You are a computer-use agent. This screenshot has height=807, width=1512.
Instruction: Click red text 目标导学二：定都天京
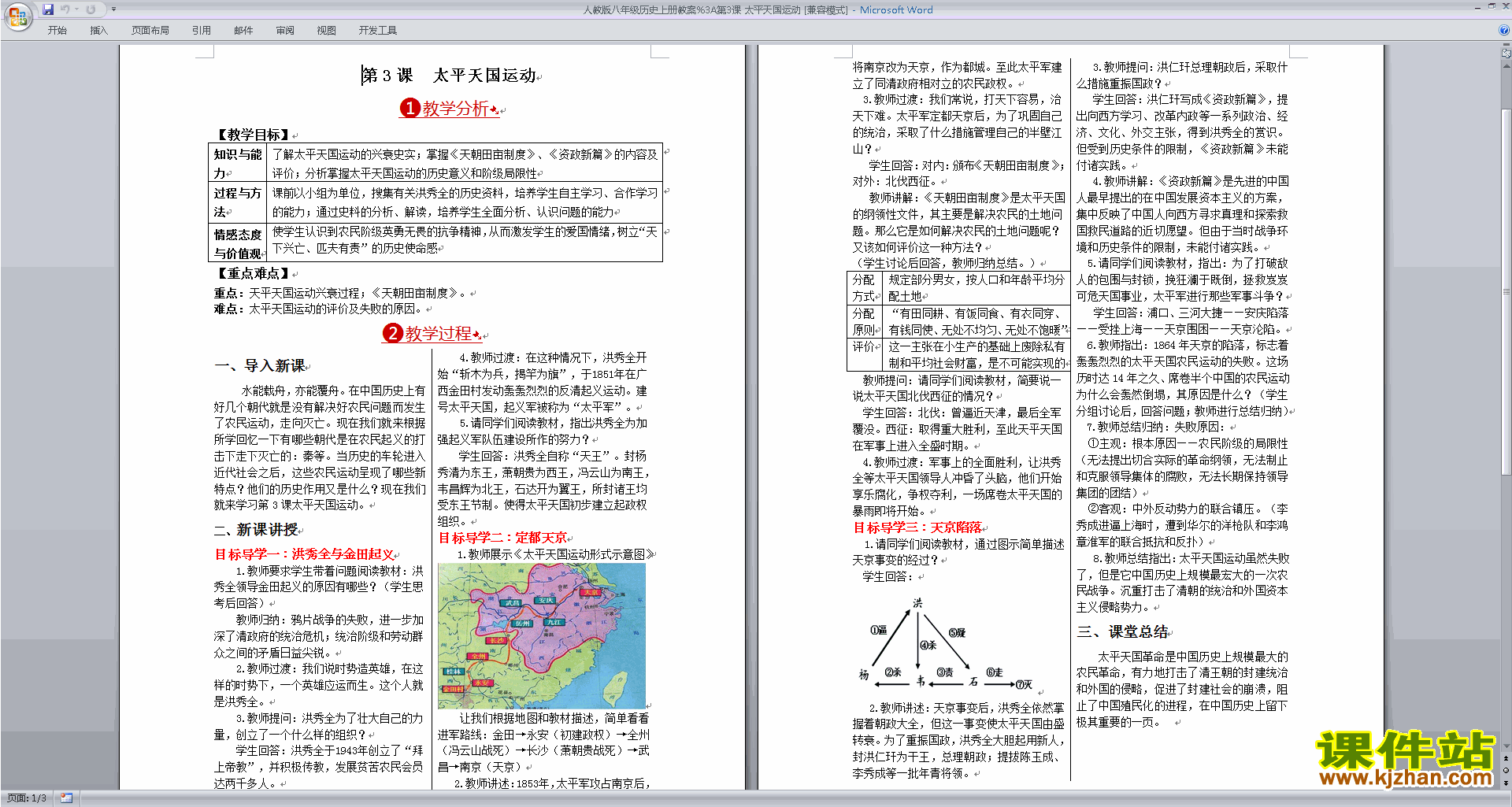[x=502, y=538]
